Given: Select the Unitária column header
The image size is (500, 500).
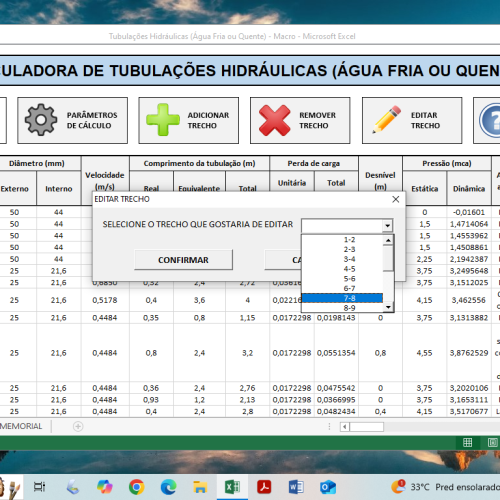Looking at the screenshot, I should 292,183.
